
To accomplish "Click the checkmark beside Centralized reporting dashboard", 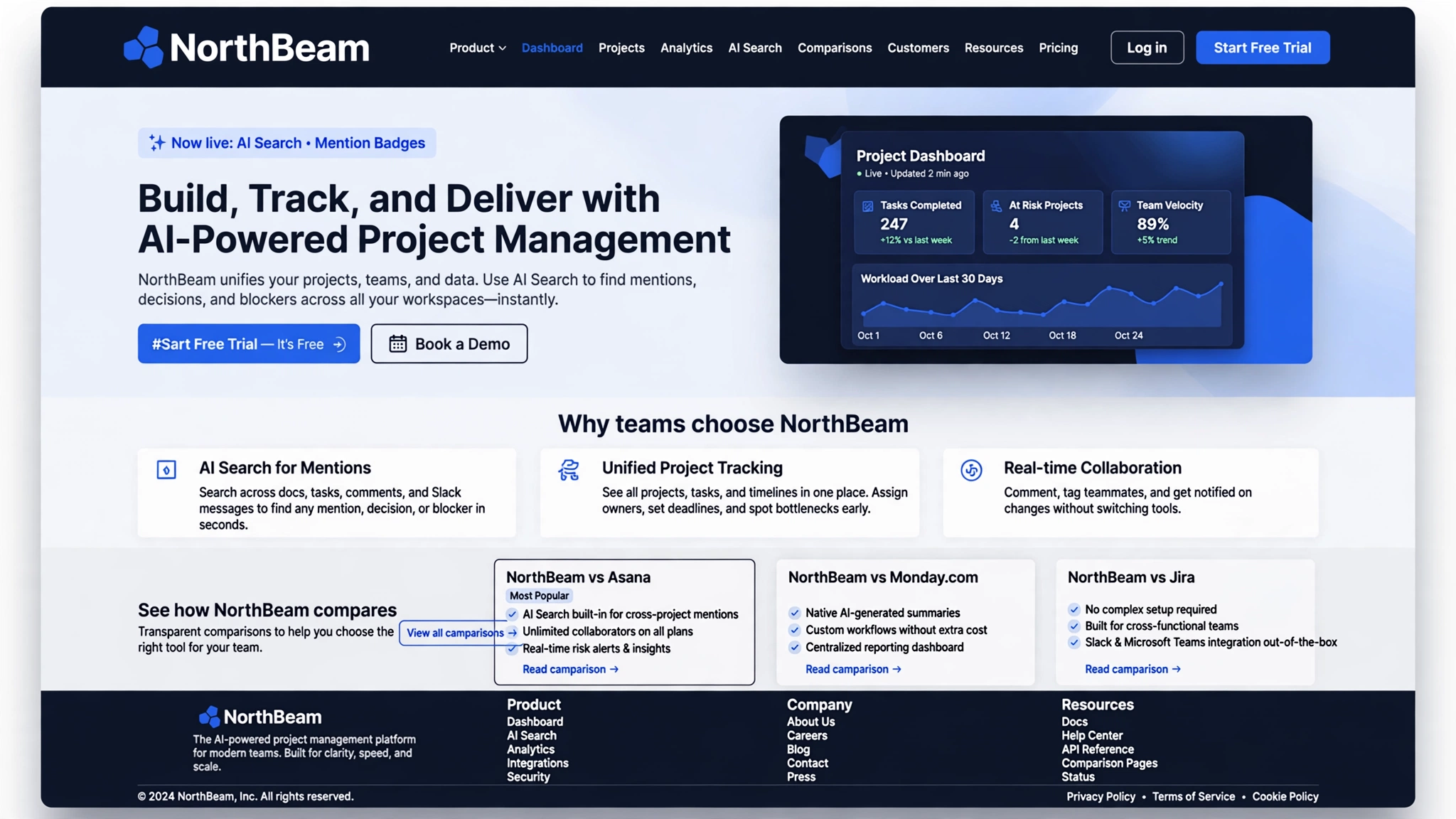I will [795, 647].
